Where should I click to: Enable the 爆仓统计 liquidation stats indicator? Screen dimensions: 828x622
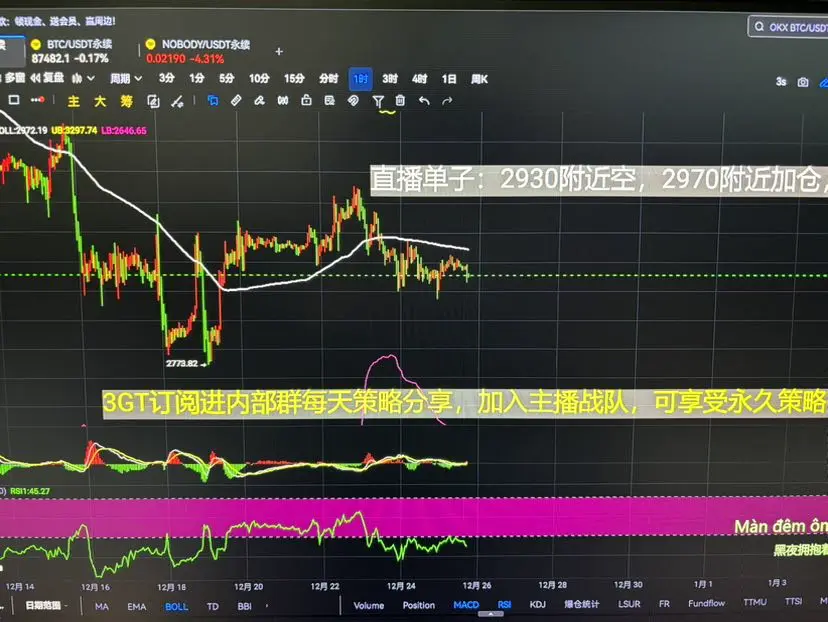[x=581, y=604]
